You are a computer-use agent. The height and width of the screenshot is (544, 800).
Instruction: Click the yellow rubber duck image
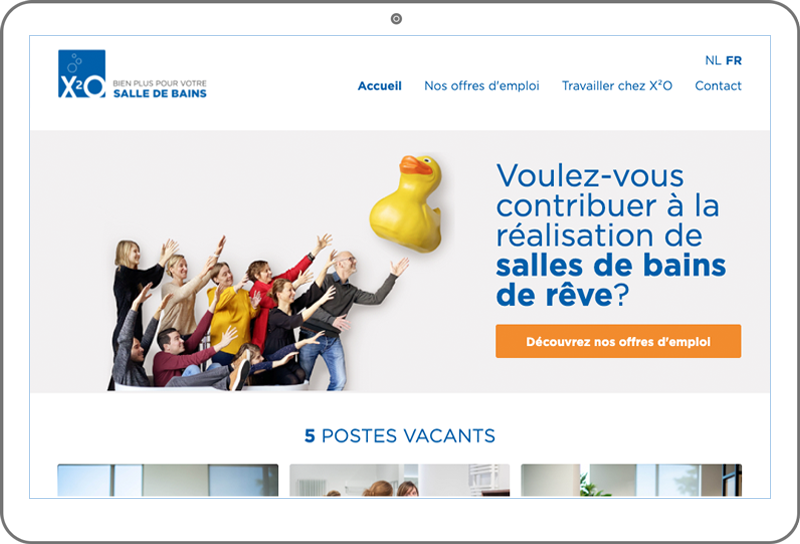407,204
